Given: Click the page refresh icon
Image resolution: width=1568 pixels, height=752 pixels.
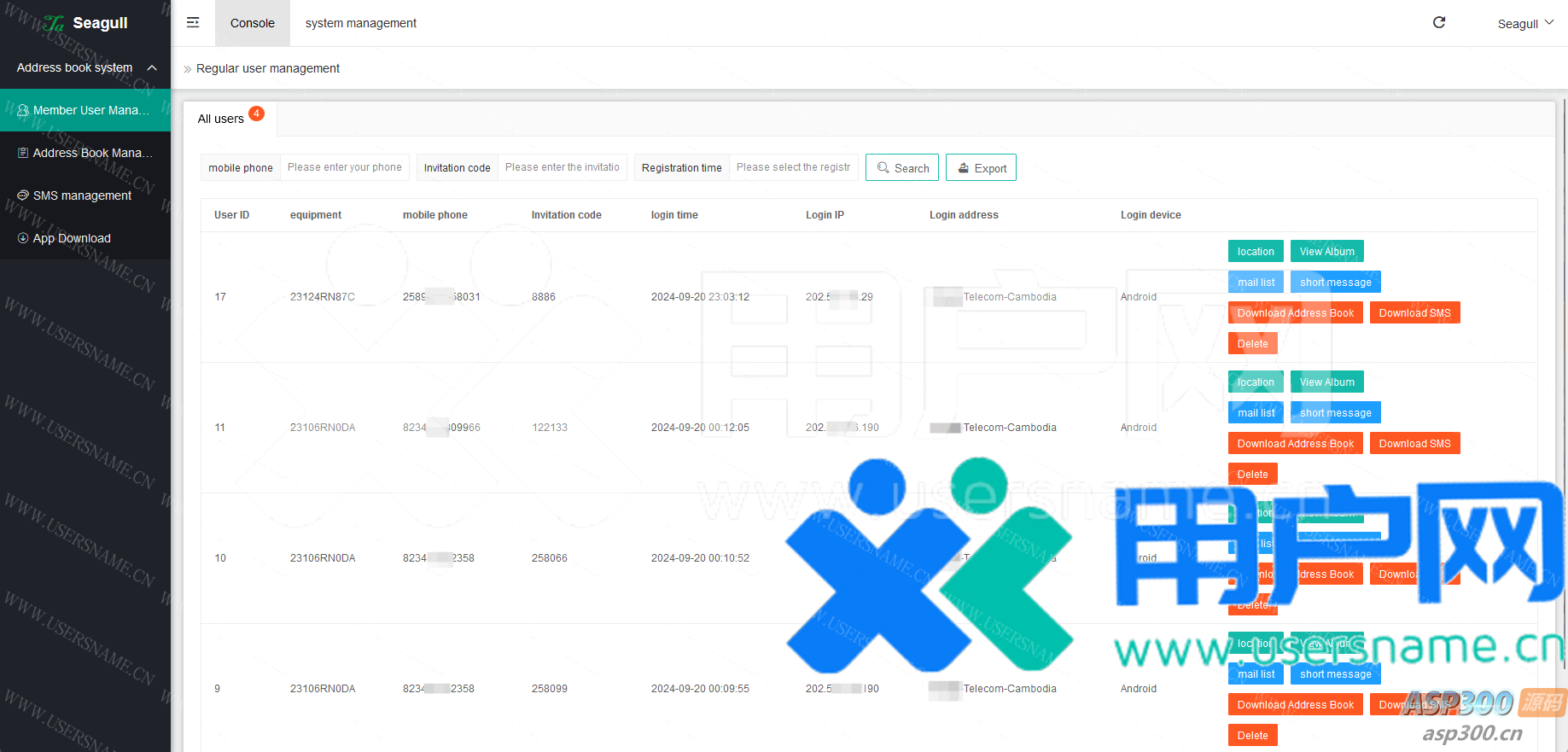Looking at the screenshot, I should [x=1439, y=23].
